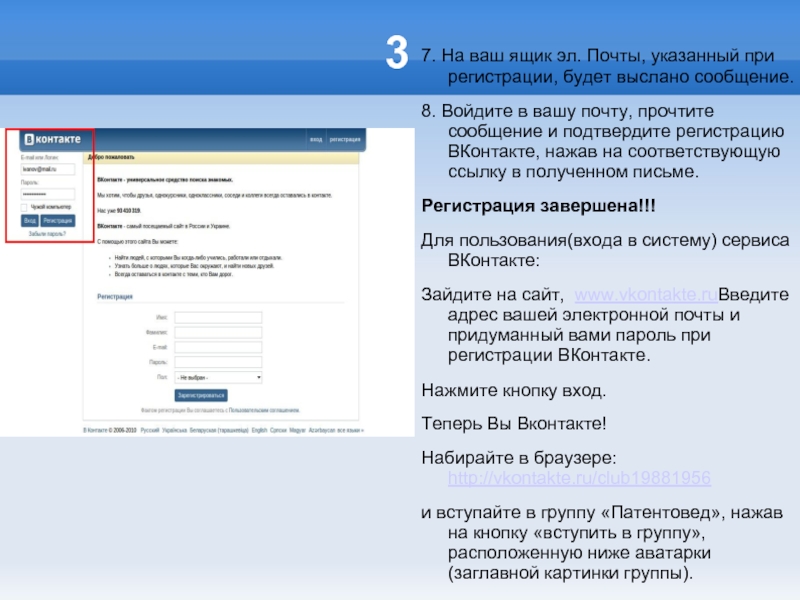This screenshot has height=600, width=800.
Task: Open the http://vkontakte.ru/club19881956 link
Action: click(579, 478)
